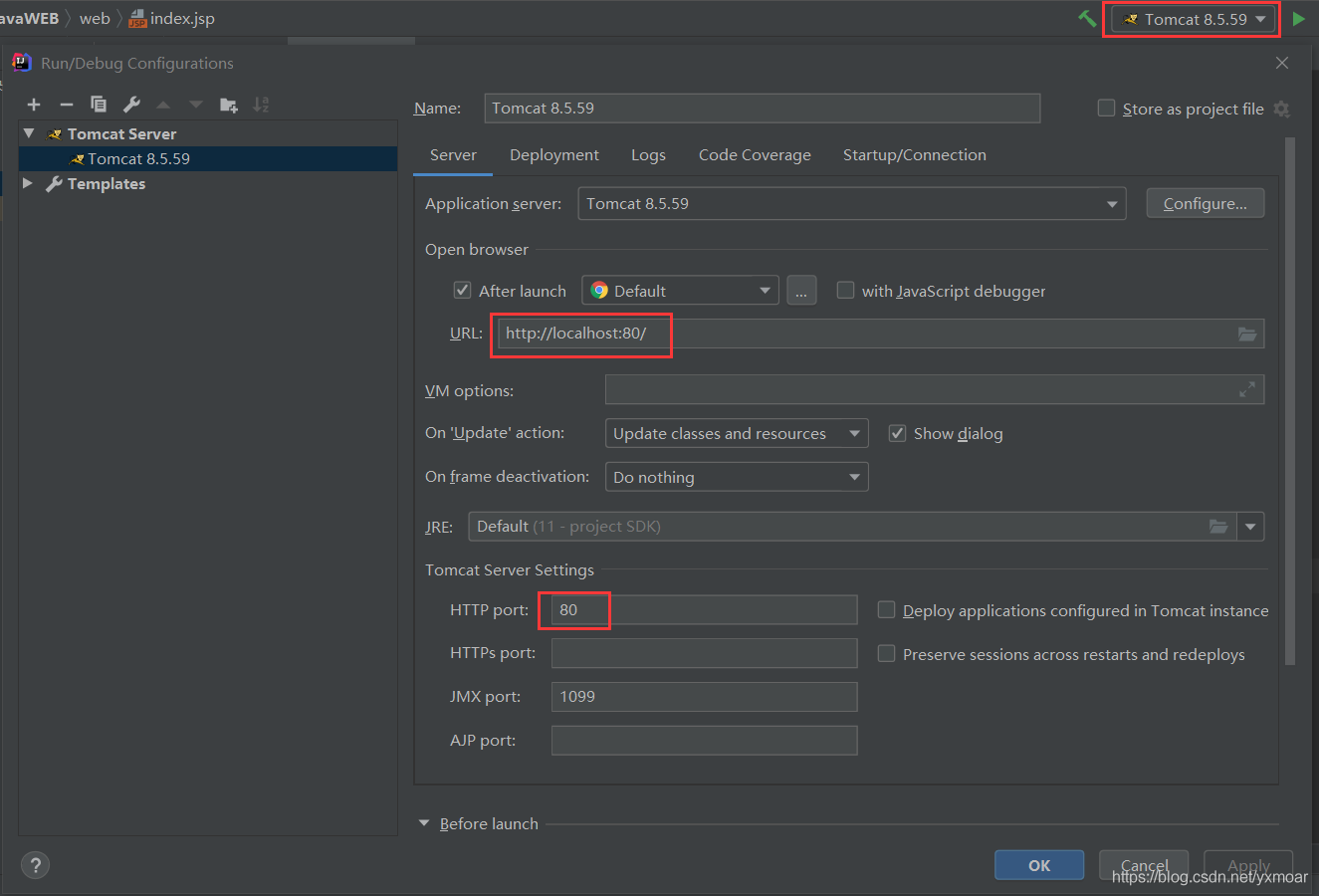Screen dimensions: 1319x896
Task: Click the green Build hammer icon
Action: pyautogui.click(x=1087, y=19)
